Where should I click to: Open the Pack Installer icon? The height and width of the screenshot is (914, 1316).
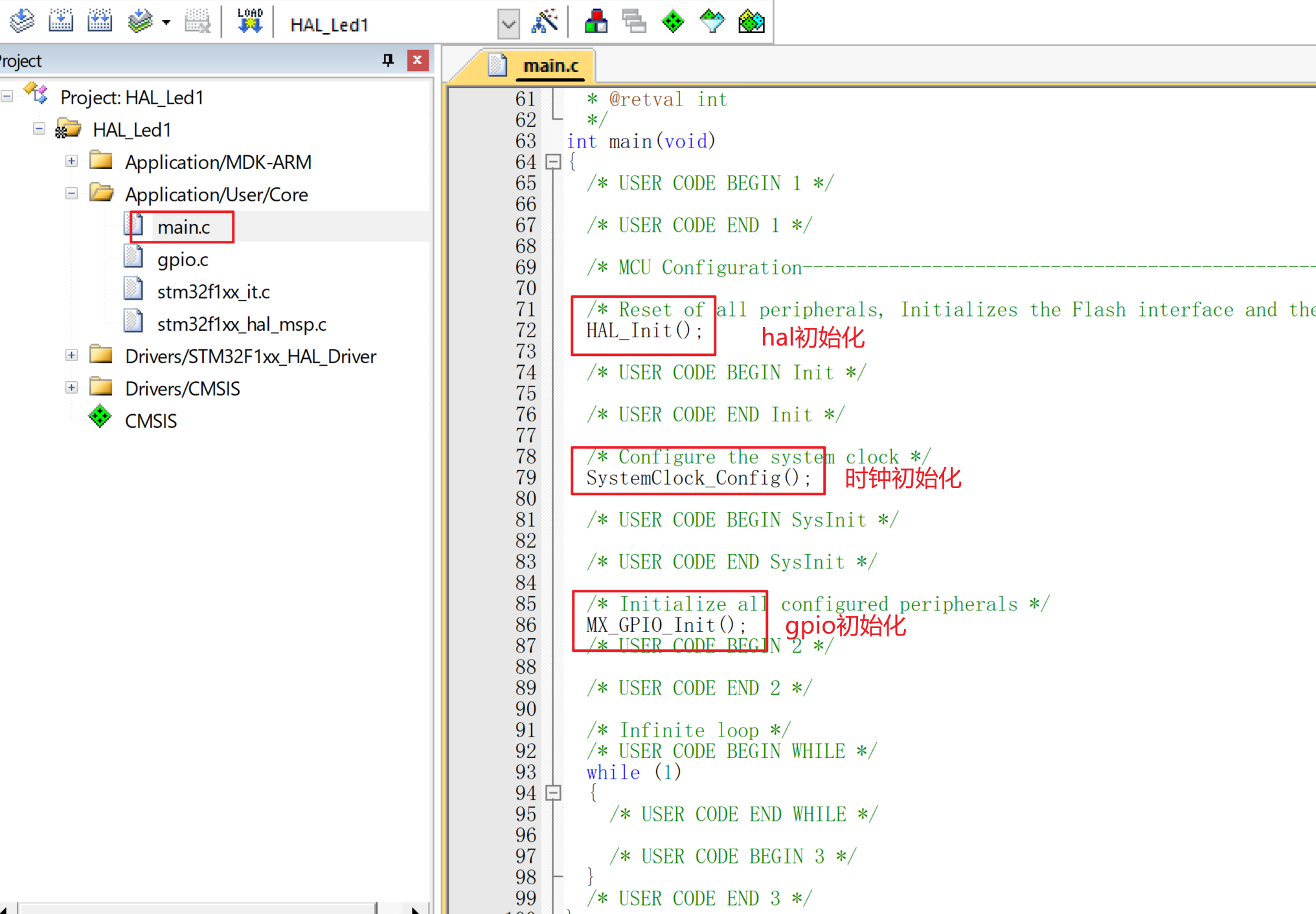click(x=751, y=21)
